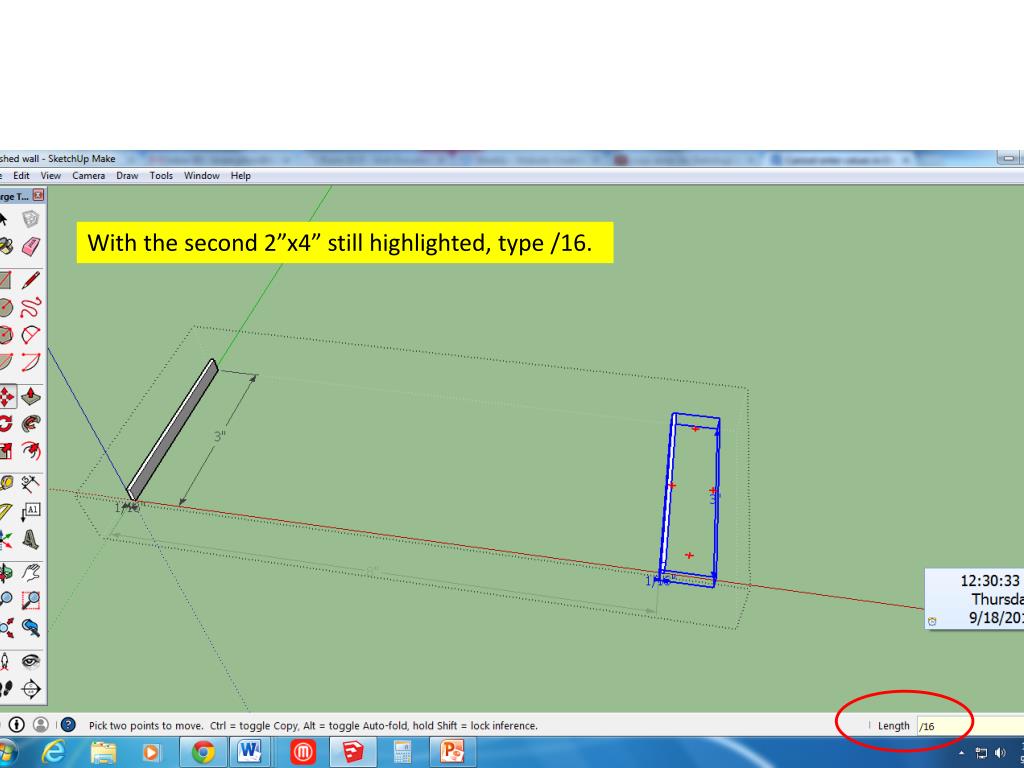Screen dimensions: 1024x768
Task: Select the Line pencil tool
Action: [x=30, y=280]
